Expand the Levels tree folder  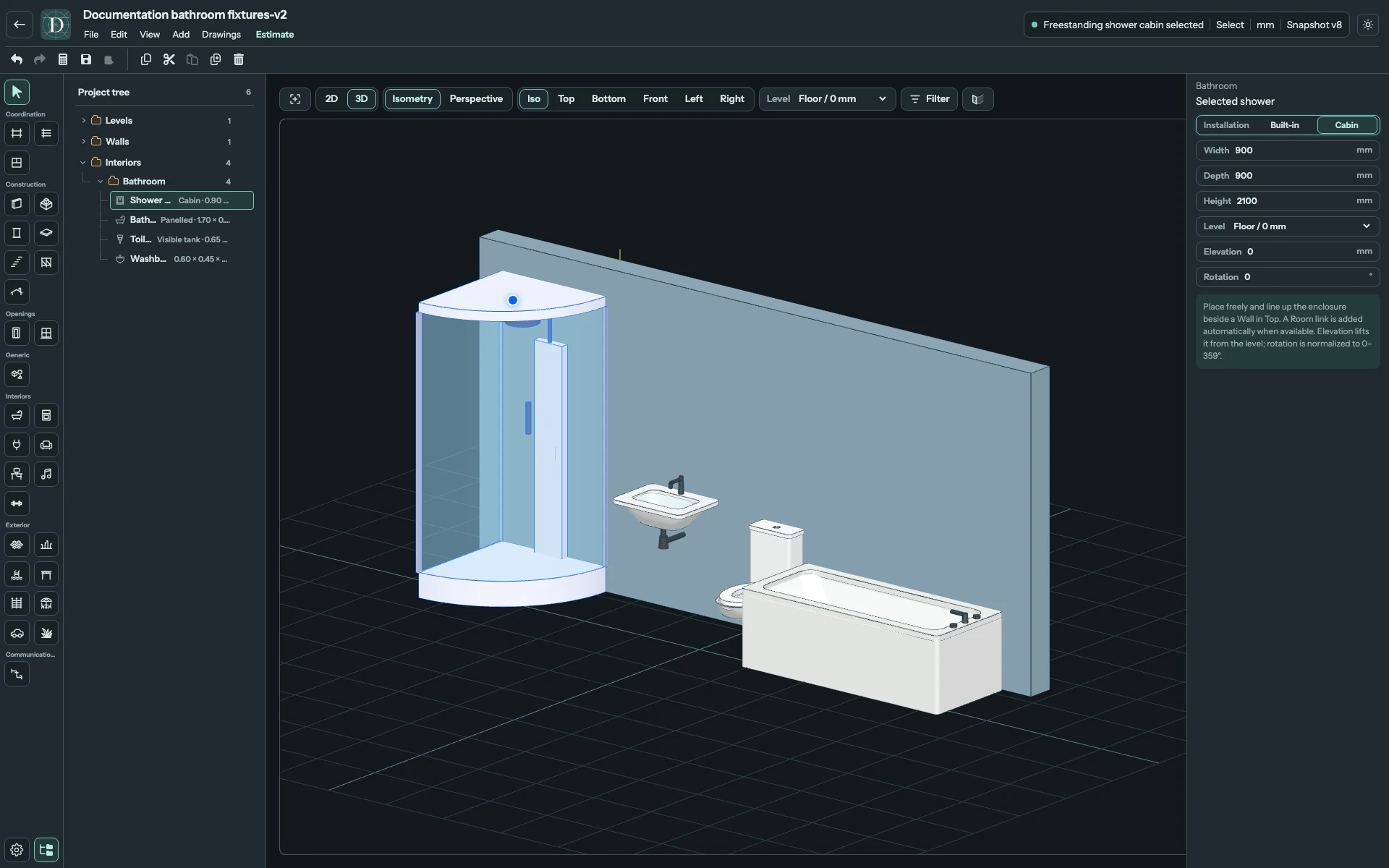[83, 121]
